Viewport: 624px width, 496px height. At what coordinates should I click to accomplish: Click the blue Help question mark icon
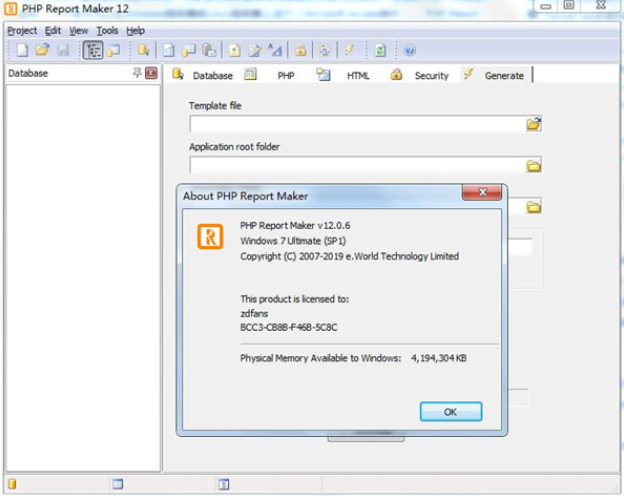click(409, 50)
